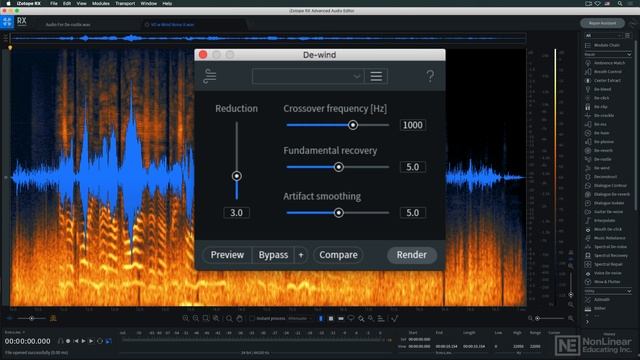Open the Voice De-noise module
The width and height of the screenshot is (640, 360).
(607, 273)
